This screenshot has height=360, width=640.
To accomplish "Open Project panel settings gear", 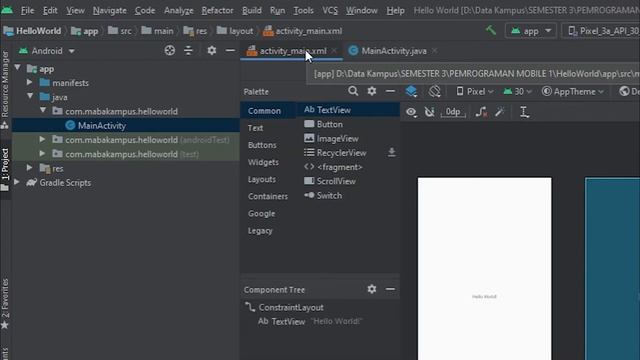I will click(x=211, y=51).
